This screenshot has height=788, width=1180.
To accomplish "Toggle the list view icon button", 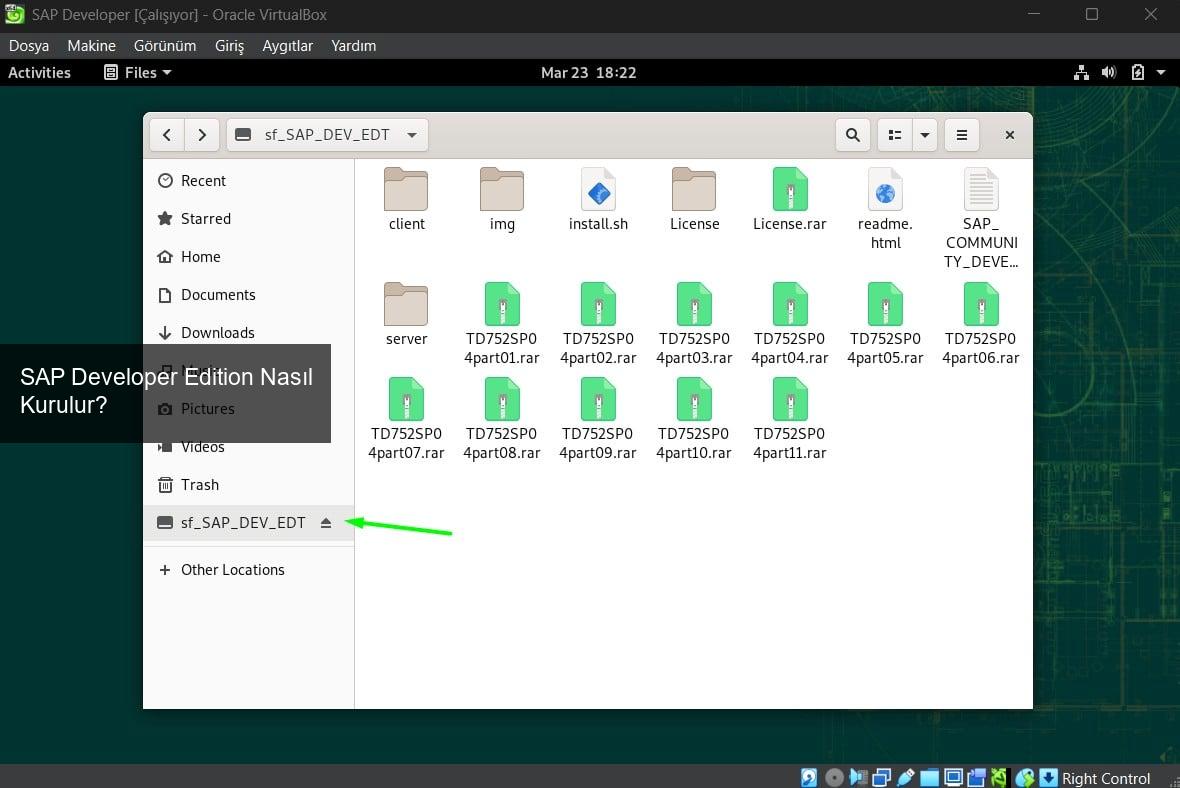I will [x=895, y=135].
